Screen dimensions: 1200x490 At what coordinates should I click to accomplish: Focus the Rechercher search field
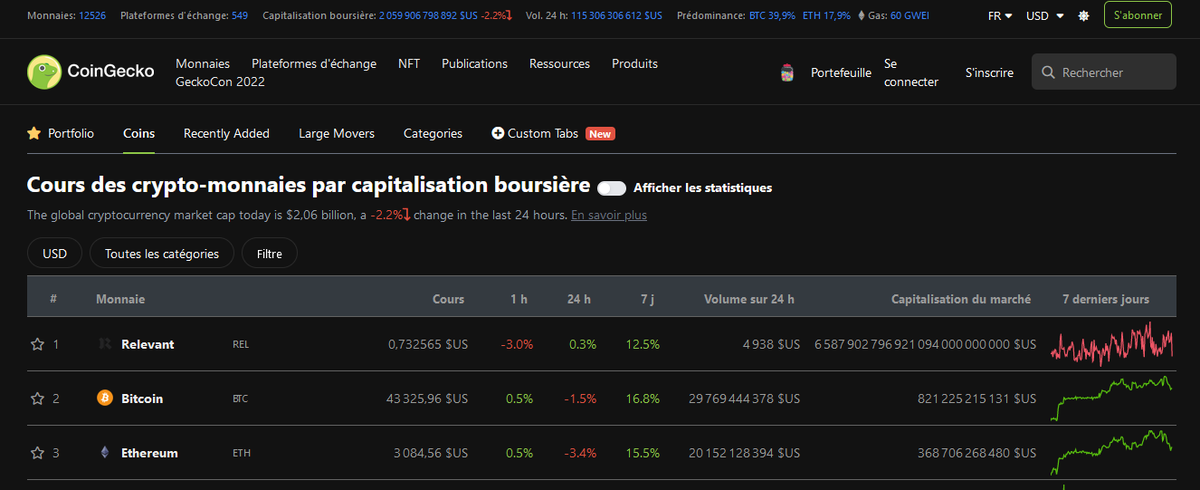click(1104, 72)
